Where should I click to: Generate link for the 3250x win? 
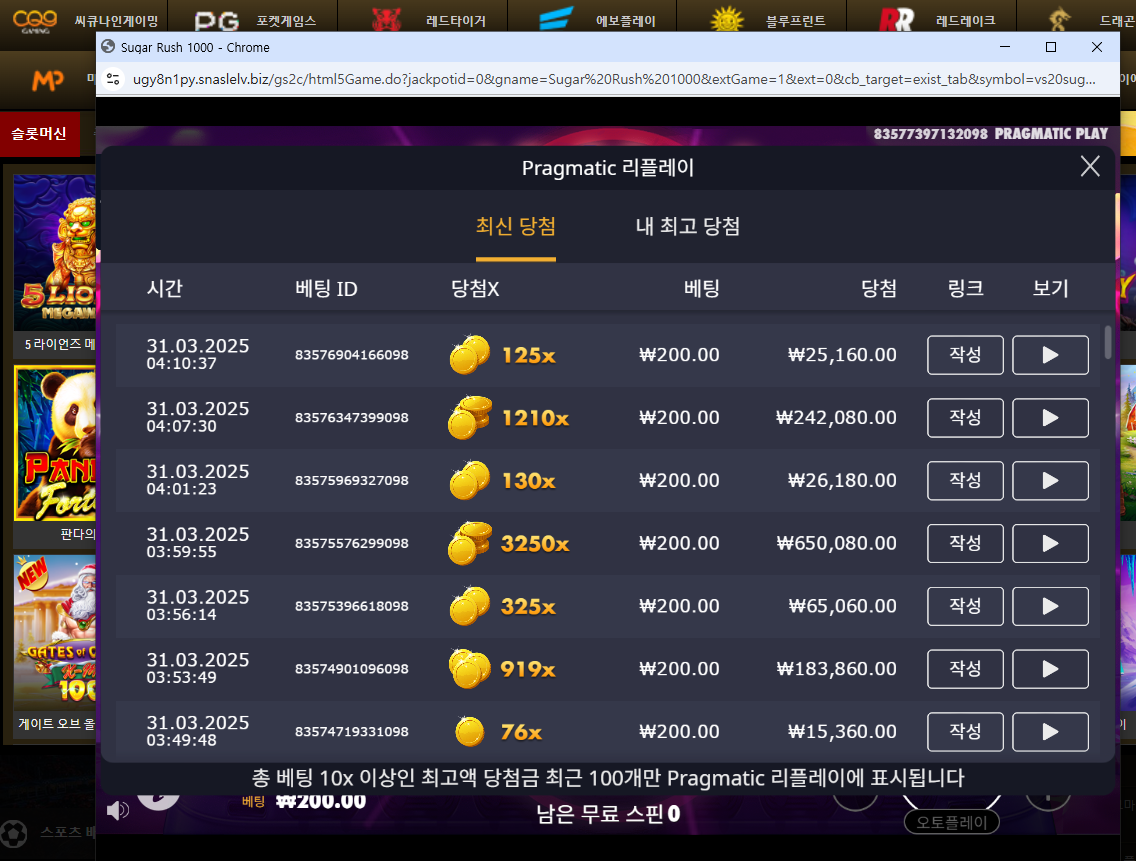965,544
